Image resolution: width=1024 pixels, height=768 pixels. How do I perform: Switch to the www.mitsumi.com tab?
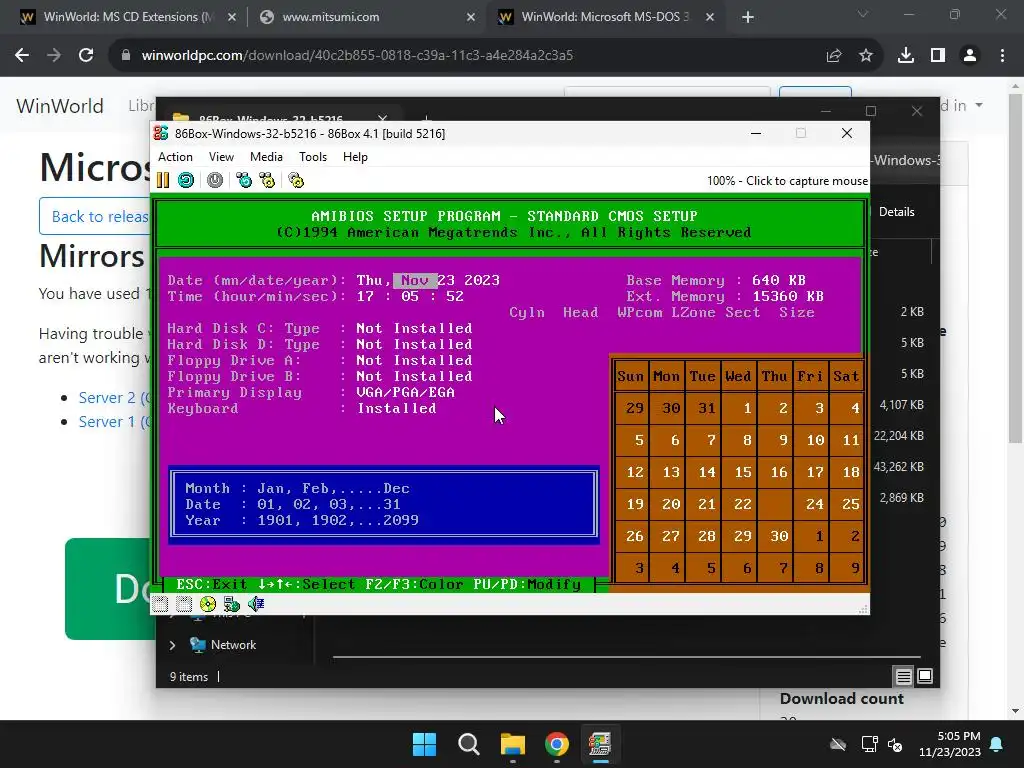pos(366,17)
